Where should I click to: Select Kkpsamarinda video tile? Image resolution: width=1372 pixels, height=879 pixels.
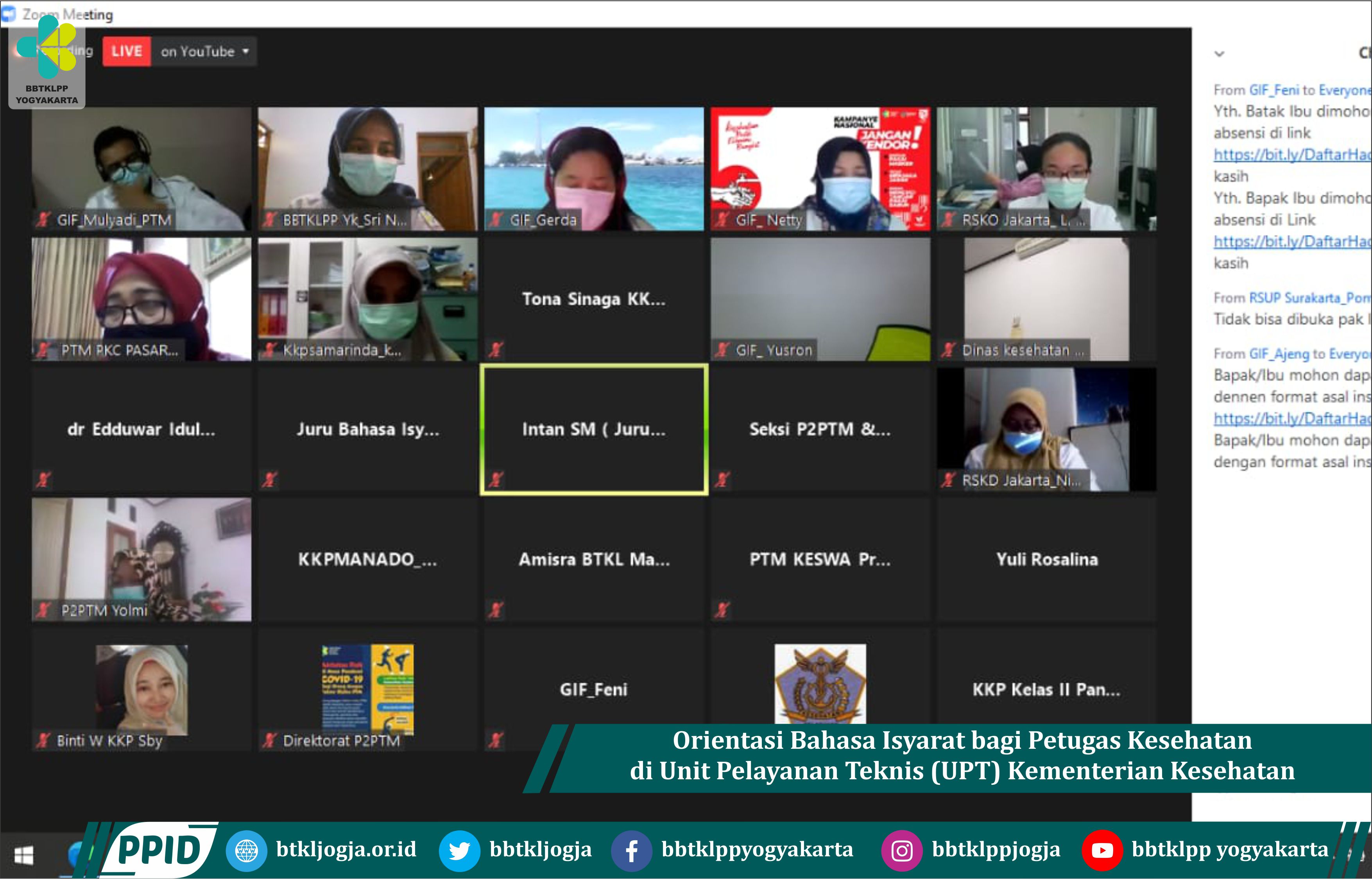click(367, 299)
